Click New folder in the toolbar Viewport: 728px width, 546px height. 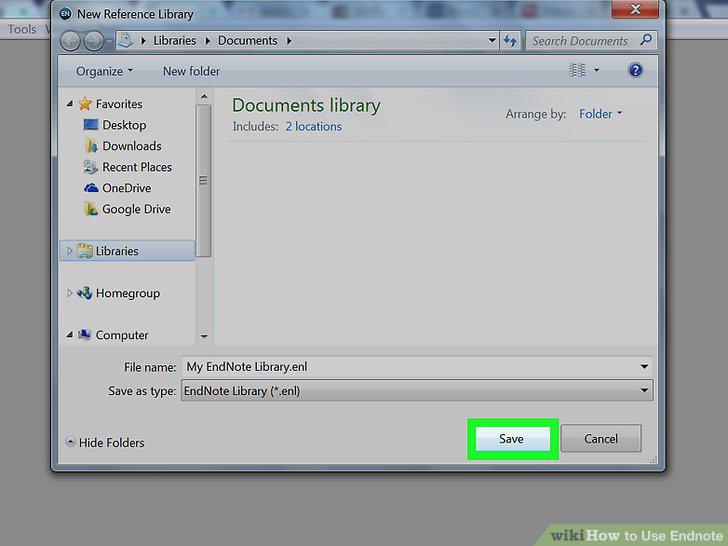[x=191, y=71]
